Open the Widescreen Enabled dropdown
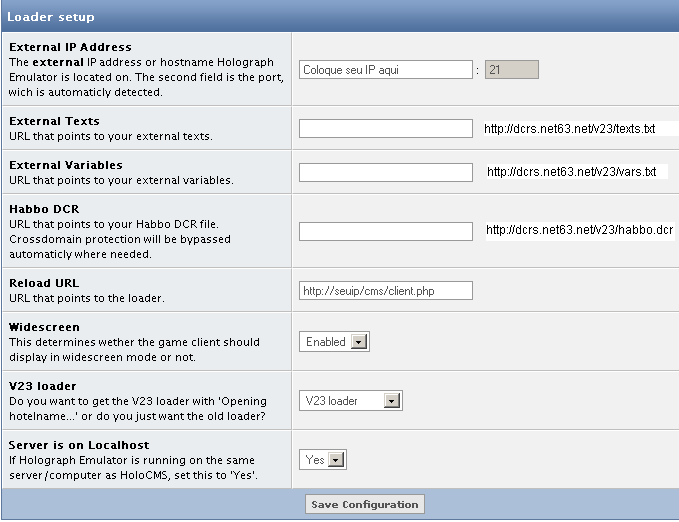Viewport: 679px width, 522px height. (334, 342)
